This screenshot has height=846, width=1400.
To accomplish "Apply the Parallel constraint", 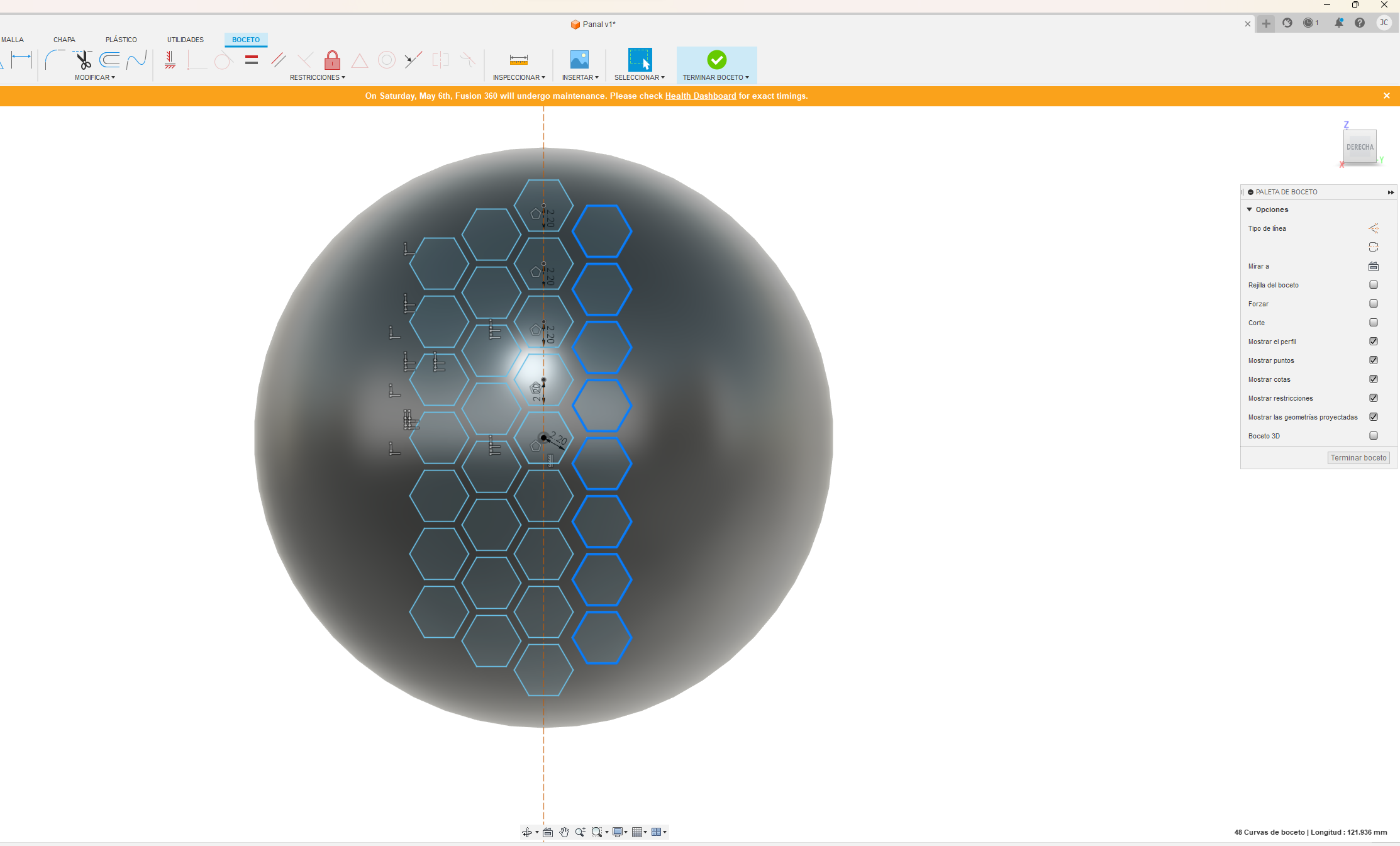I will [x=279, y=60].
